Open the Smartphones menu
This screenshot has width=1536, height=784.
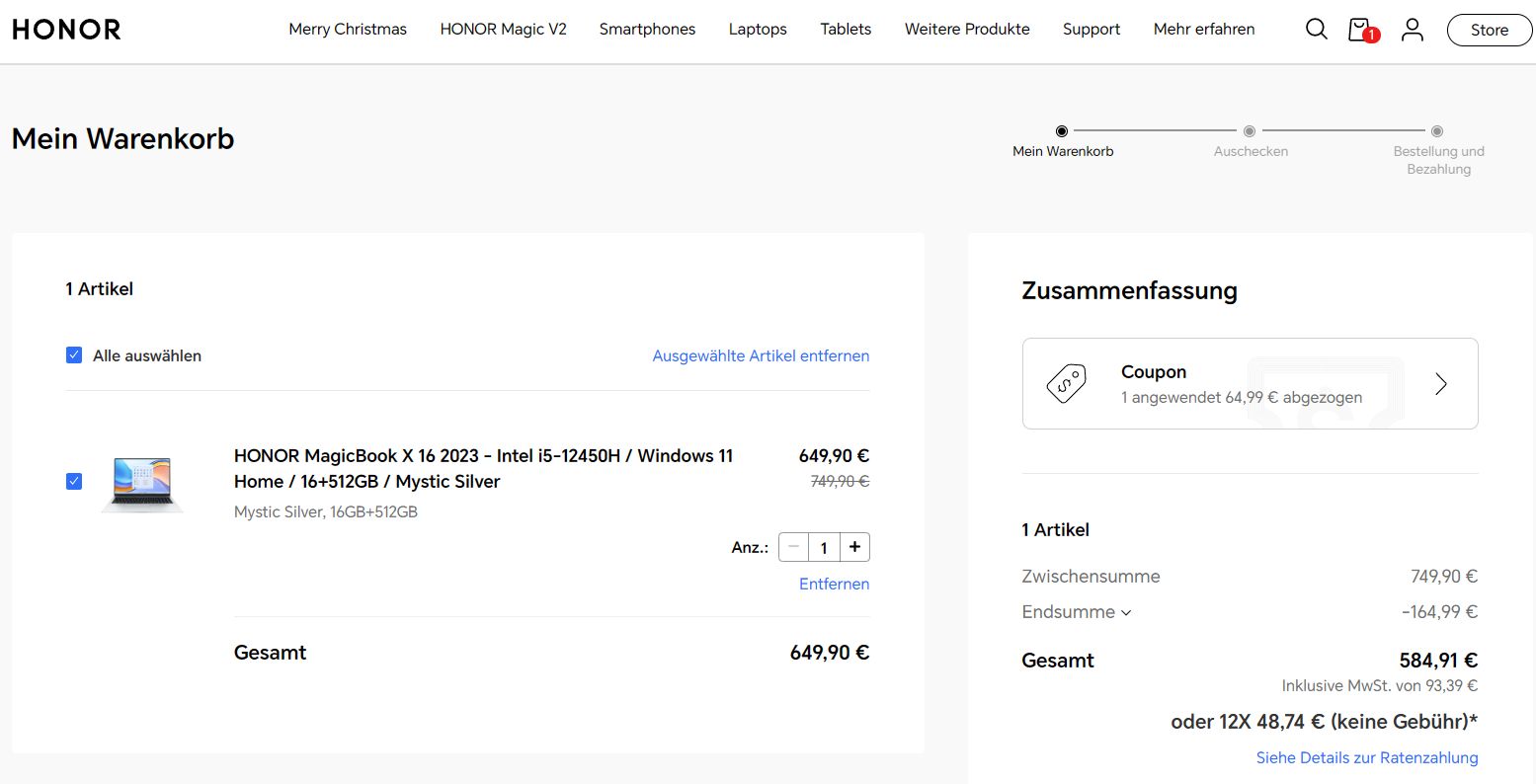coord(647,30)
